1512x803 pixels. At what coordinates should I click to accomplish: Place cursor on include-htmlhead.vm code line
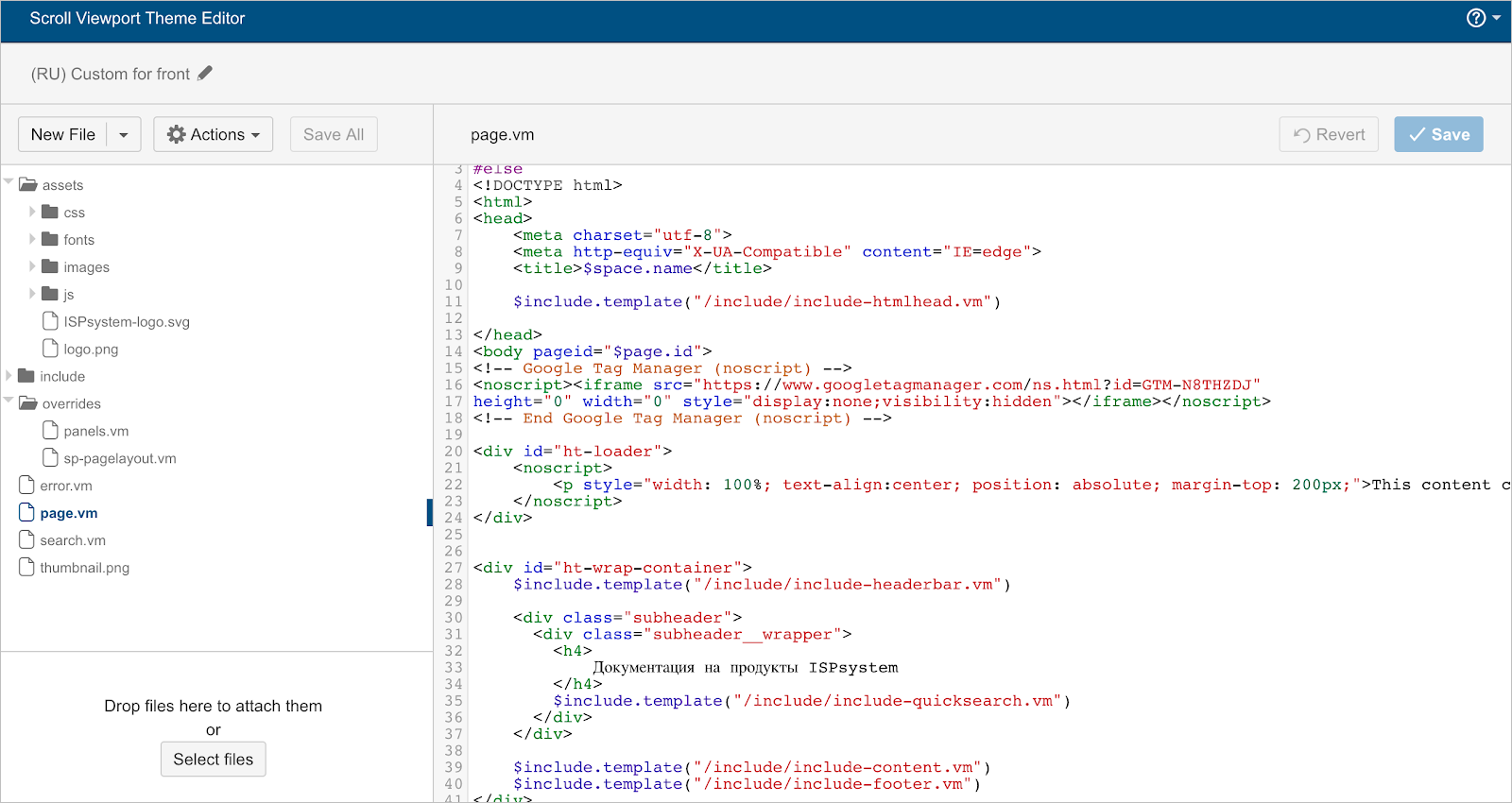[x=757, y=302]
